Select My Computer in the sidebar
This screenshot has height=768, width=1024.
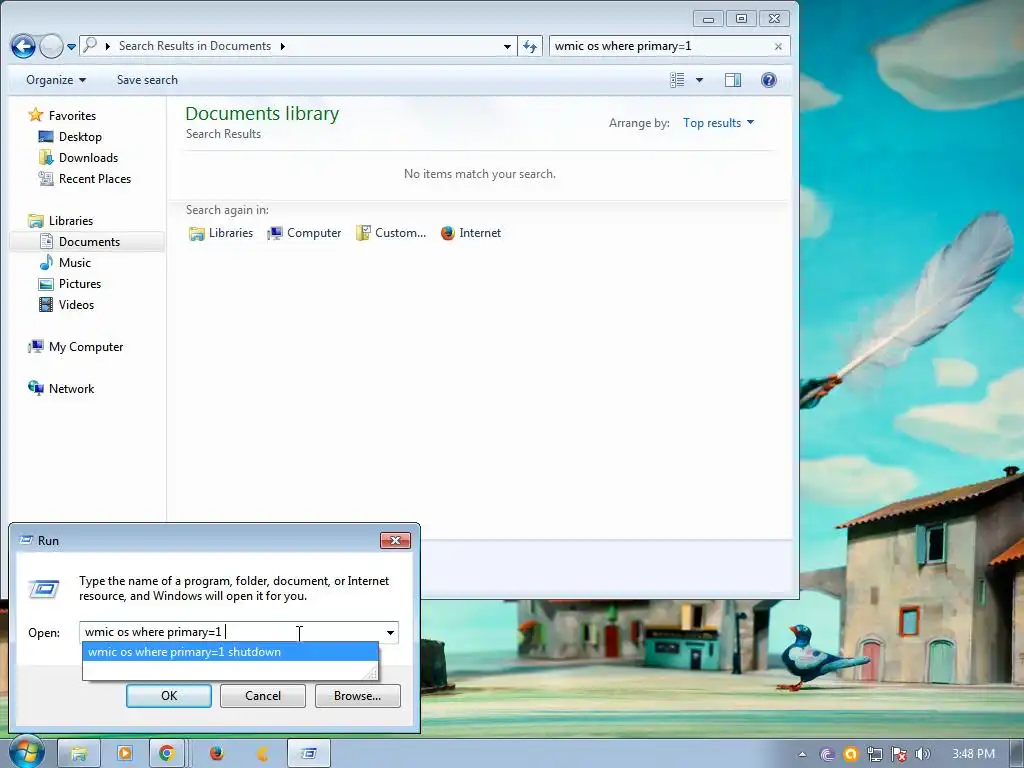[x=86, y=347]
